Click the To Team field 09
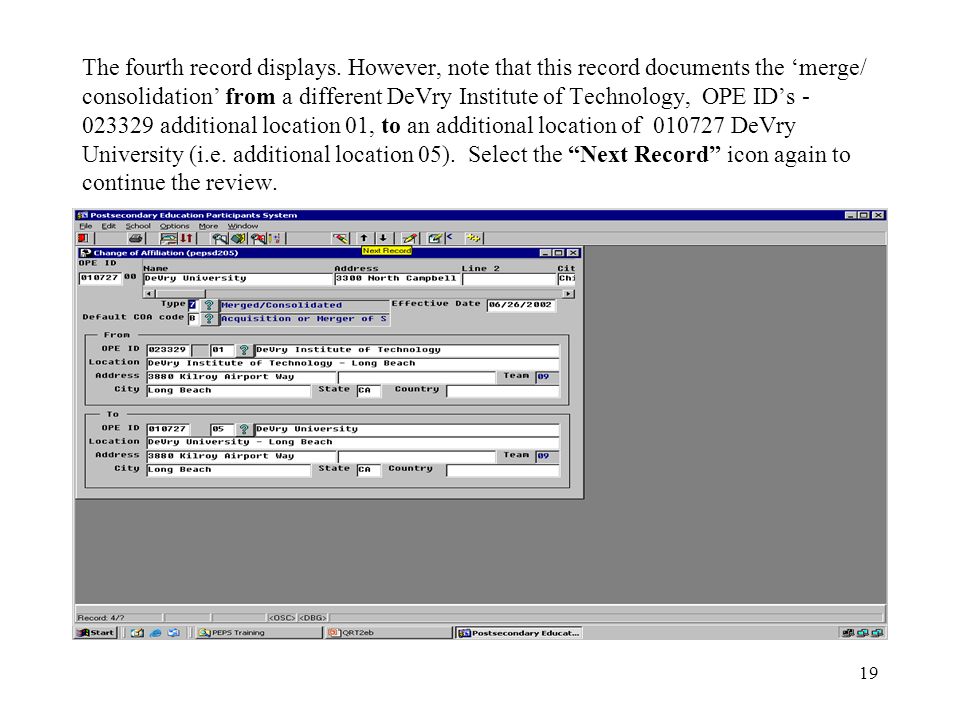Viewport: 960px width, 720px height. 547,456
